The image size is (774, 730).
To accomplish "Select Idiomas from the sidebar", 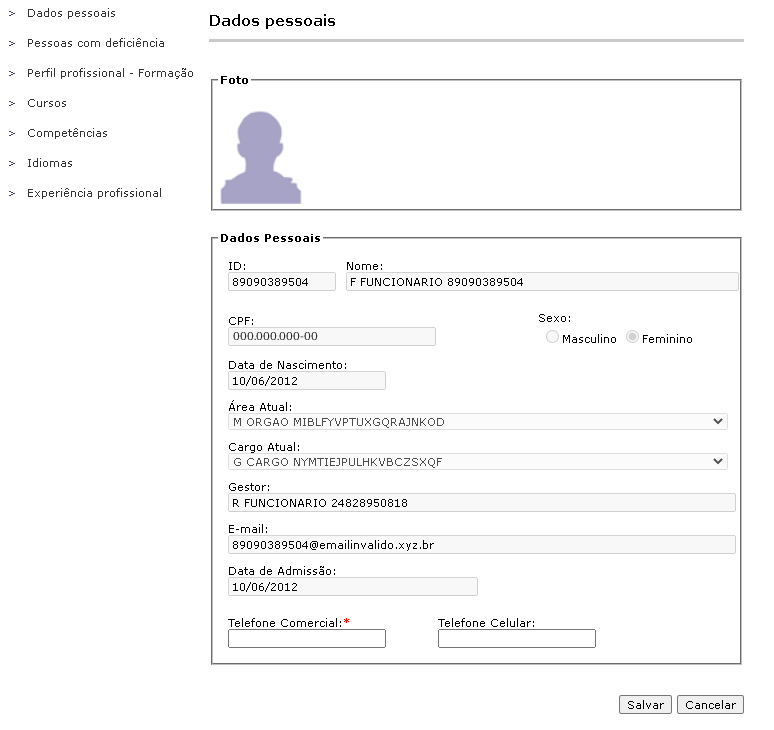I will [50, 163].
